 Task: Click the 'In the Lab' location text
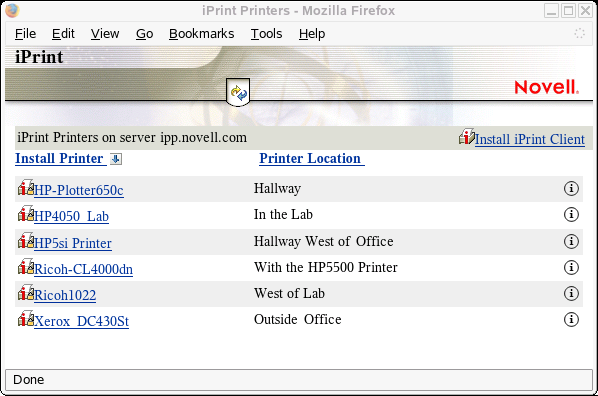(x=283, y=214)
